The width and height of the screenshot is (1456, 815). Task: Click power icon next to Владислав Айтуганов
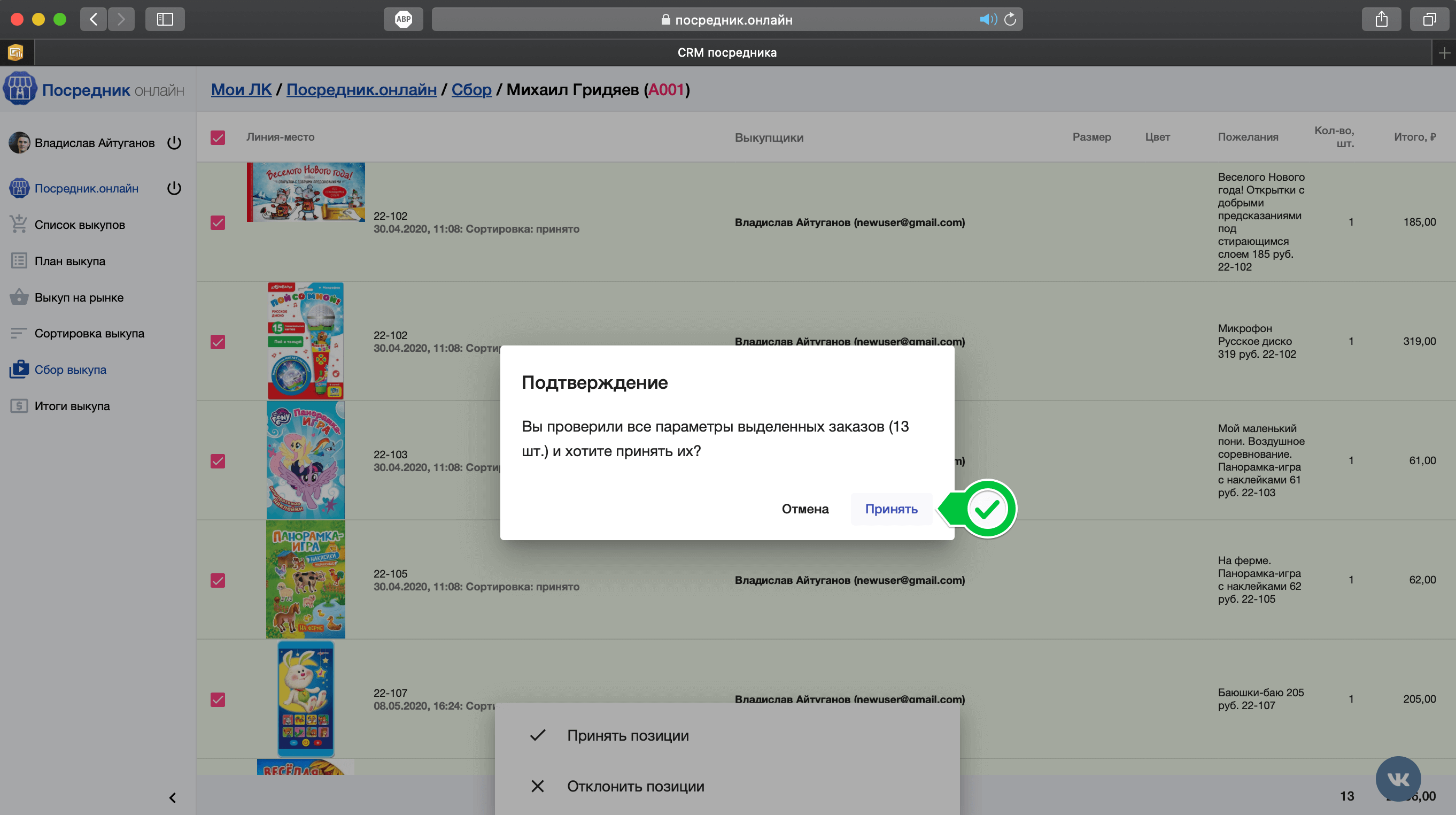[x=174, y=143]
